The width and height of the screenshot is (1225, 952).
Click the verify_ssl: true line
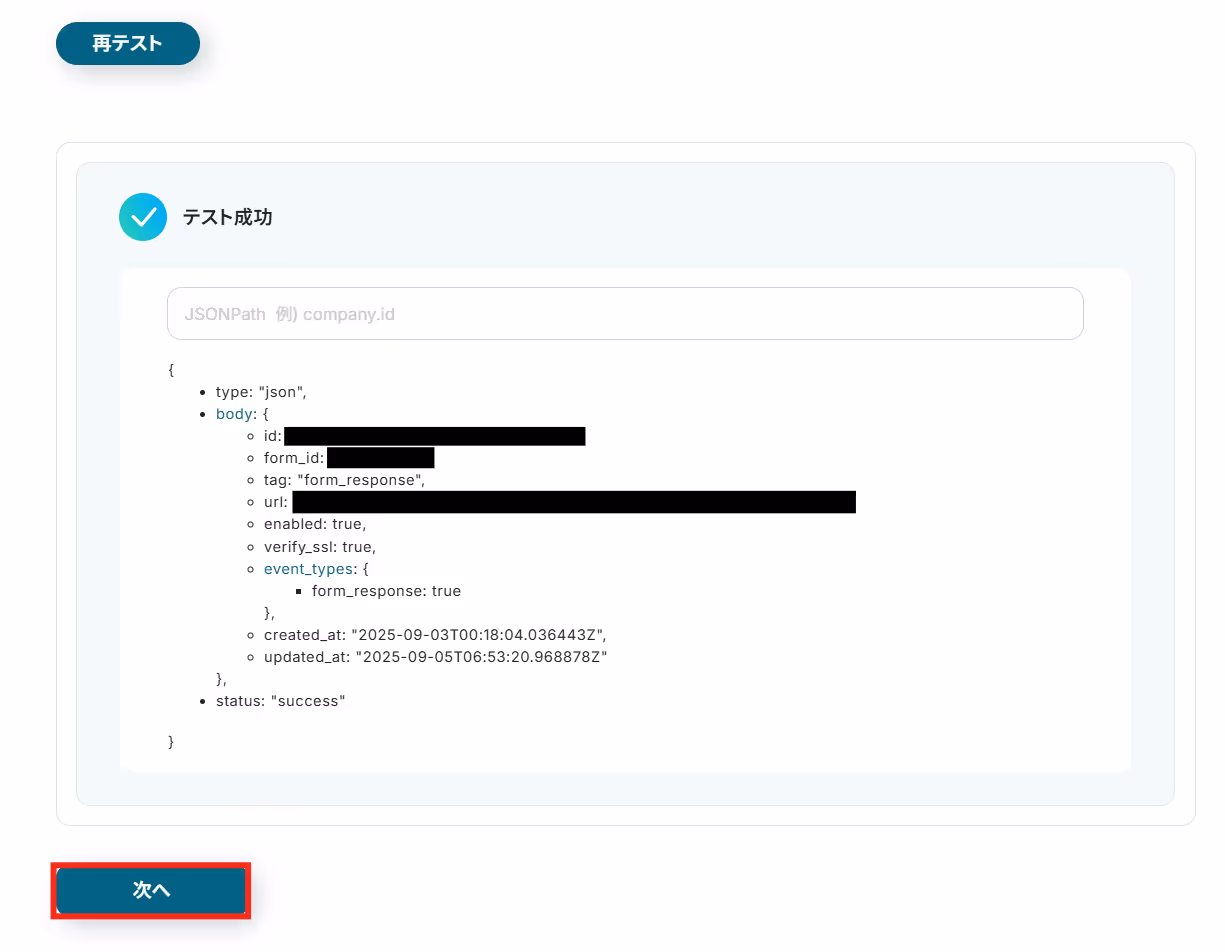click(320, 547)
